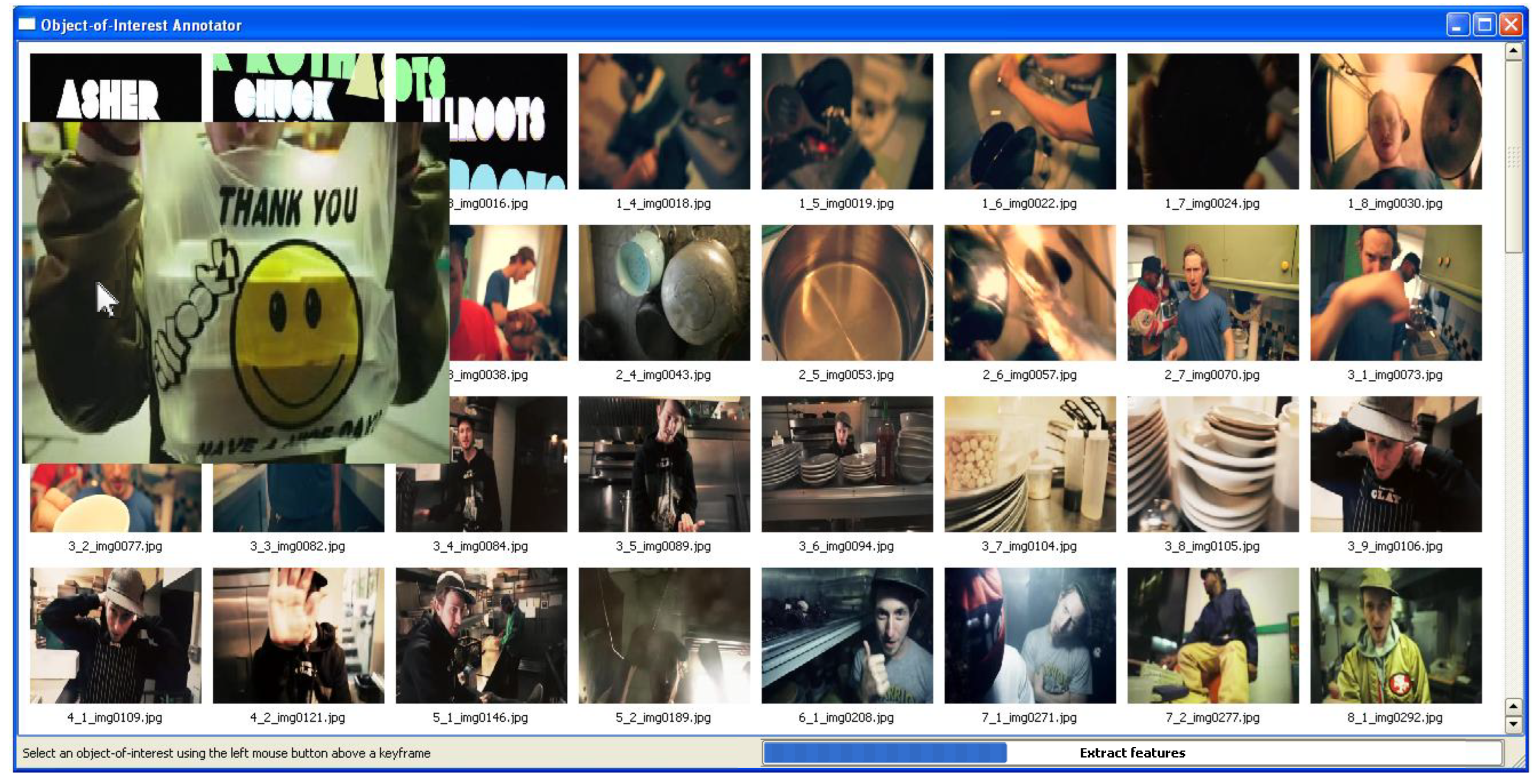Screen dimensions: 1540x784
Task: Select keyframe 4_1_img0109.jpg
Action: (115, 635)
